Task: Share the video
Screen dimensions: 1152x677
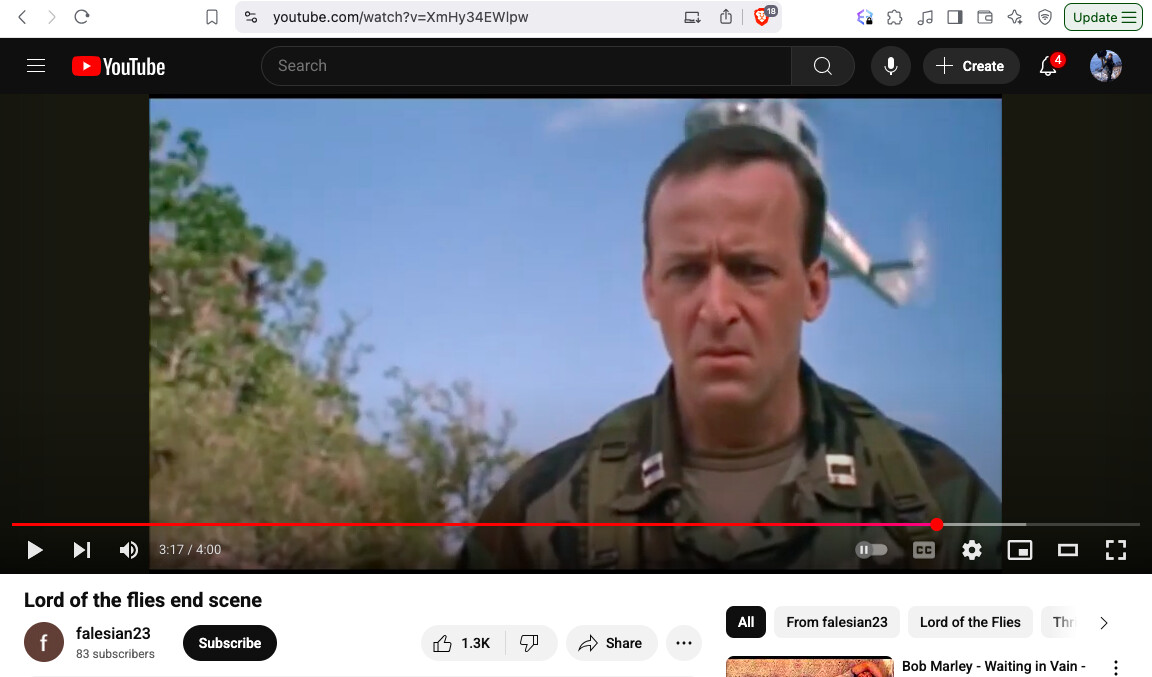Action: click(611, 643)
